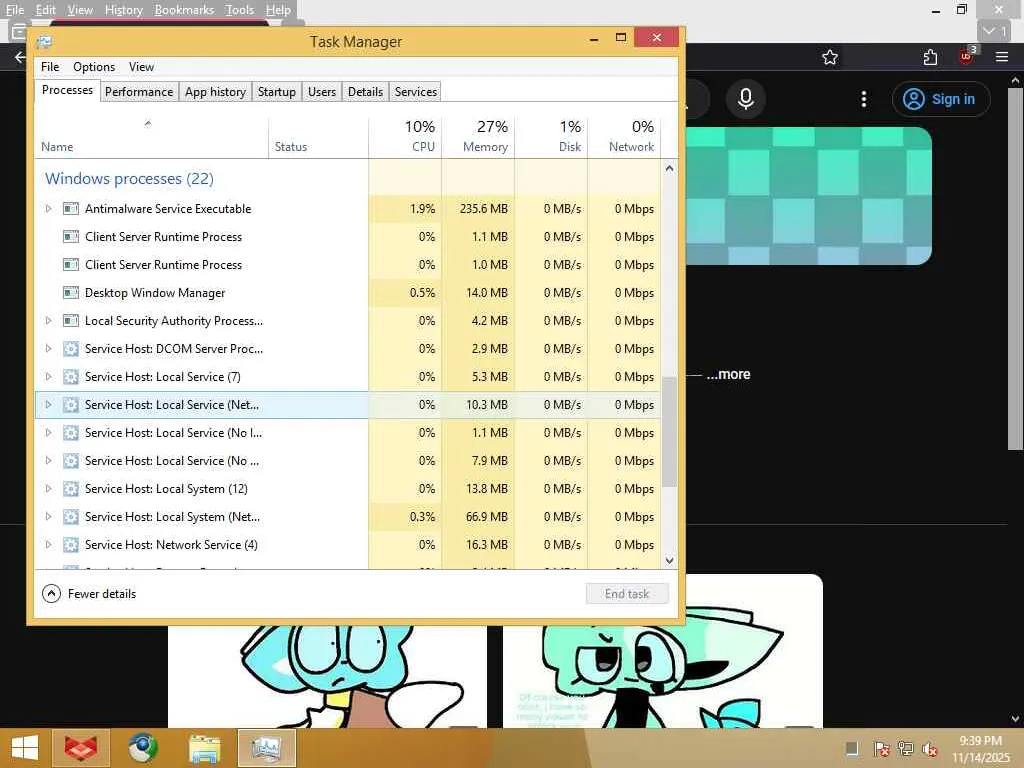Click the browser back arrow
This screenshot has height=768, width=1024.
(x=20, y=57)
